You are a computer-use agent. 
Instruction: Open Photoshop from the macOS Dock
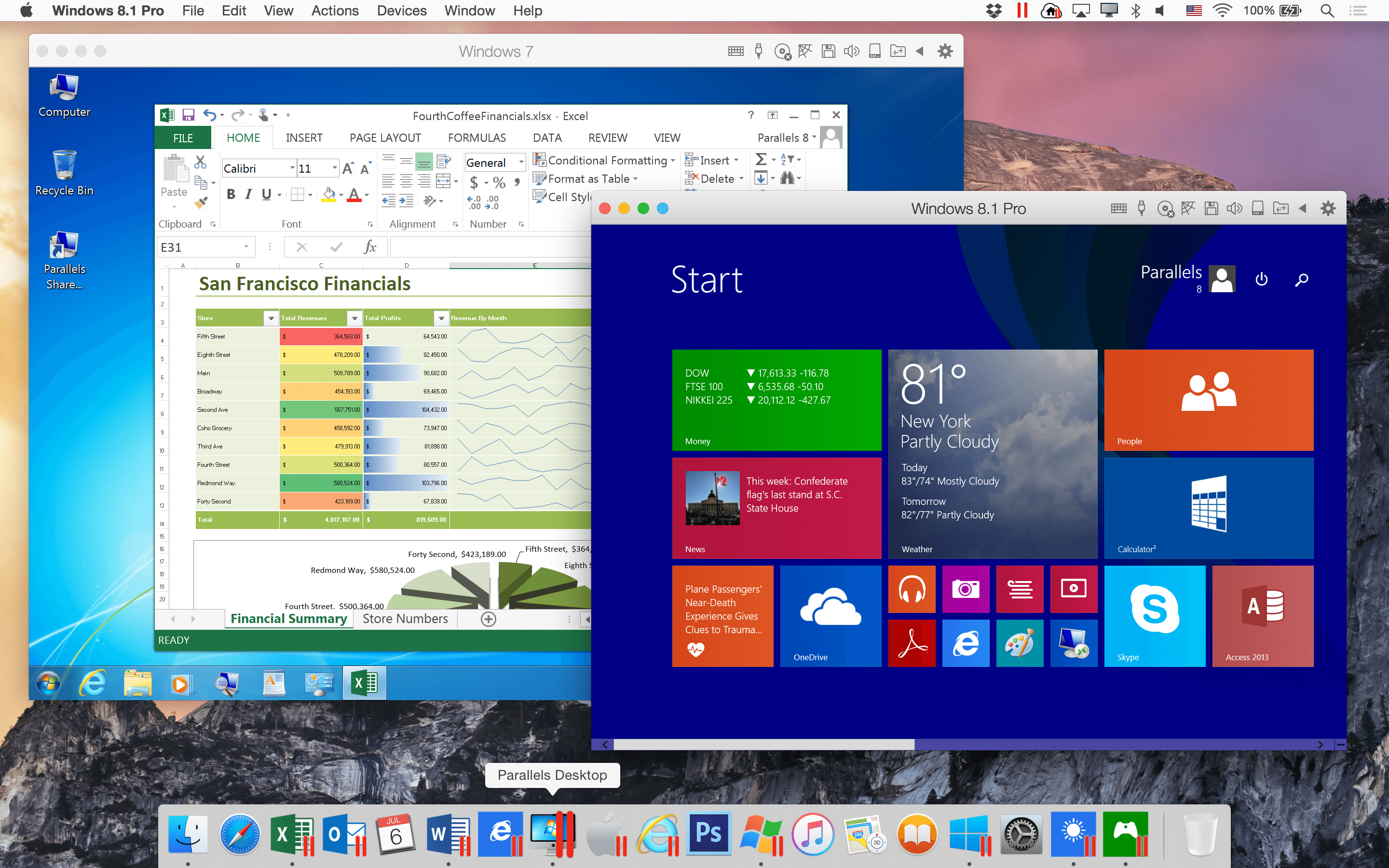tap(709, 834)
